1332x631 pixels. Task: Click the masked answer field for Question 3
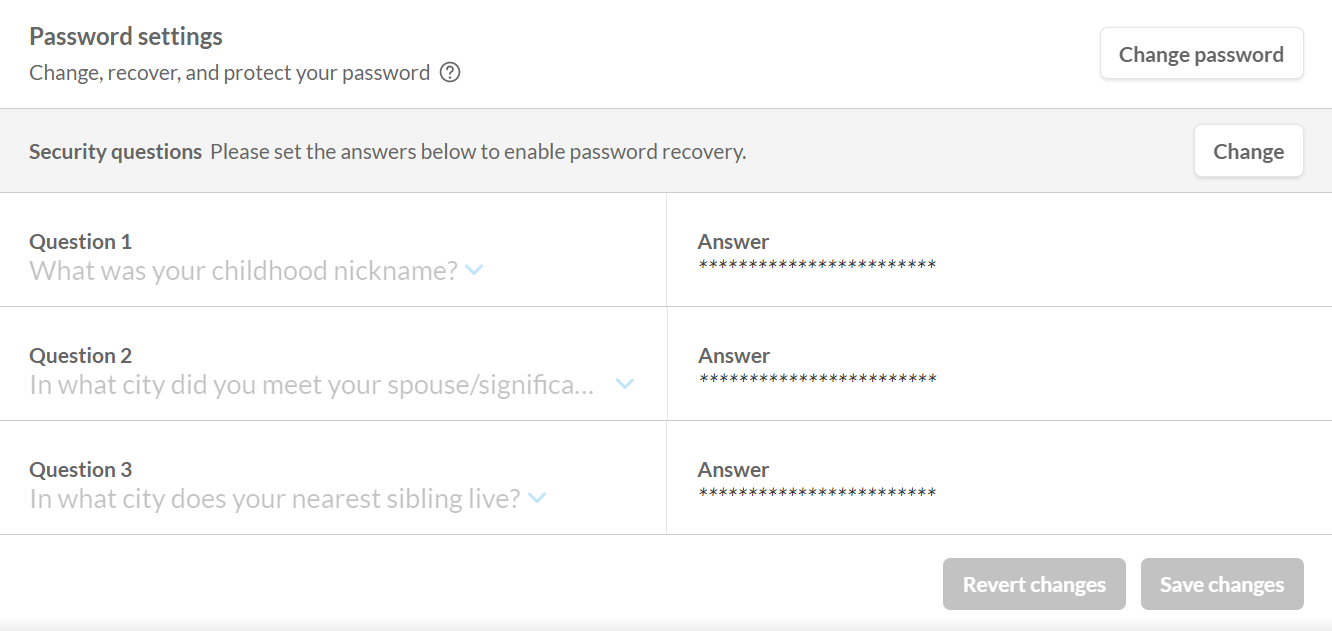pos(816,493)
